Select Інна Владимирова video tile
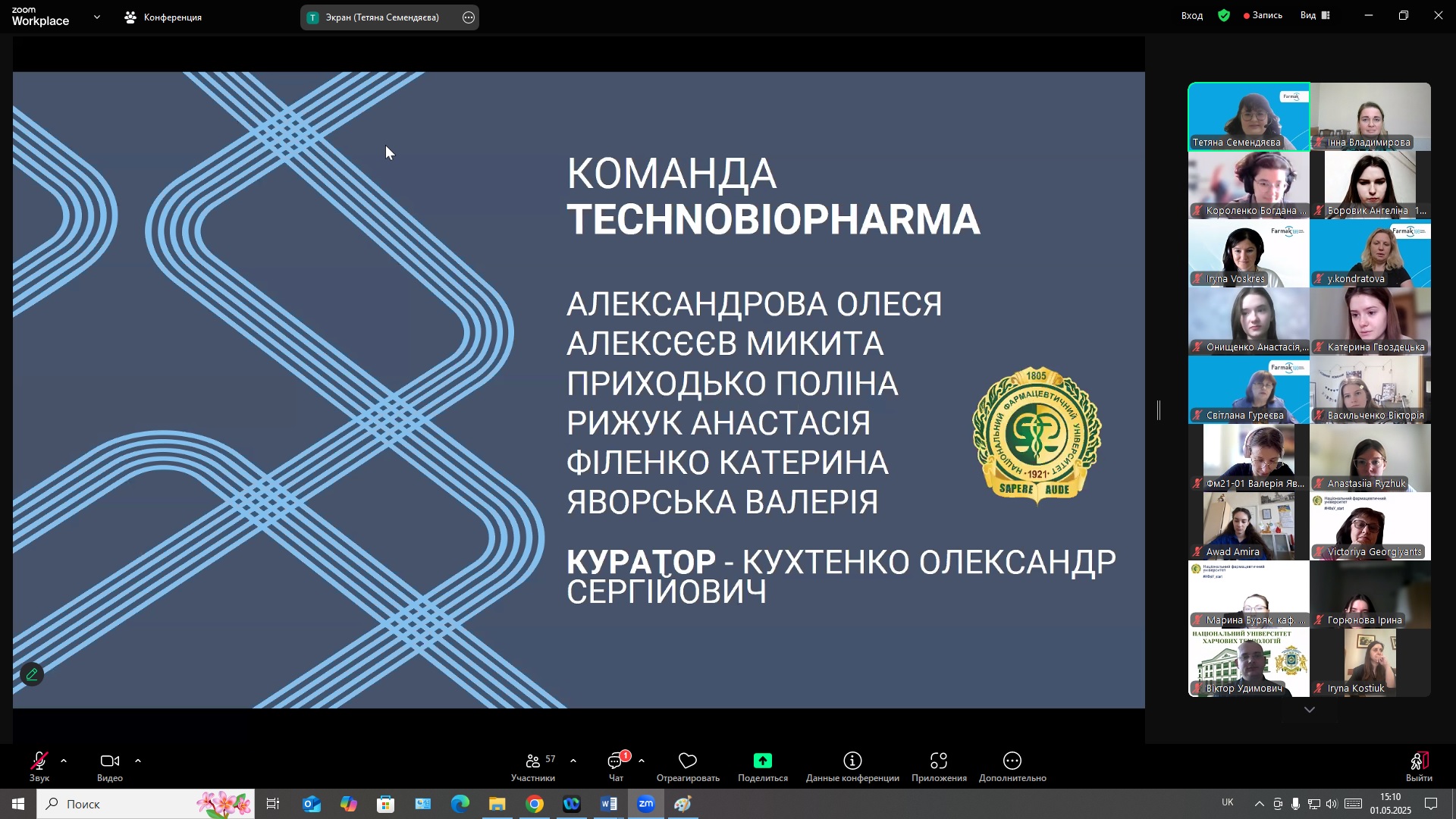This screenshot has width=1456, height=819. (1370, 117)
